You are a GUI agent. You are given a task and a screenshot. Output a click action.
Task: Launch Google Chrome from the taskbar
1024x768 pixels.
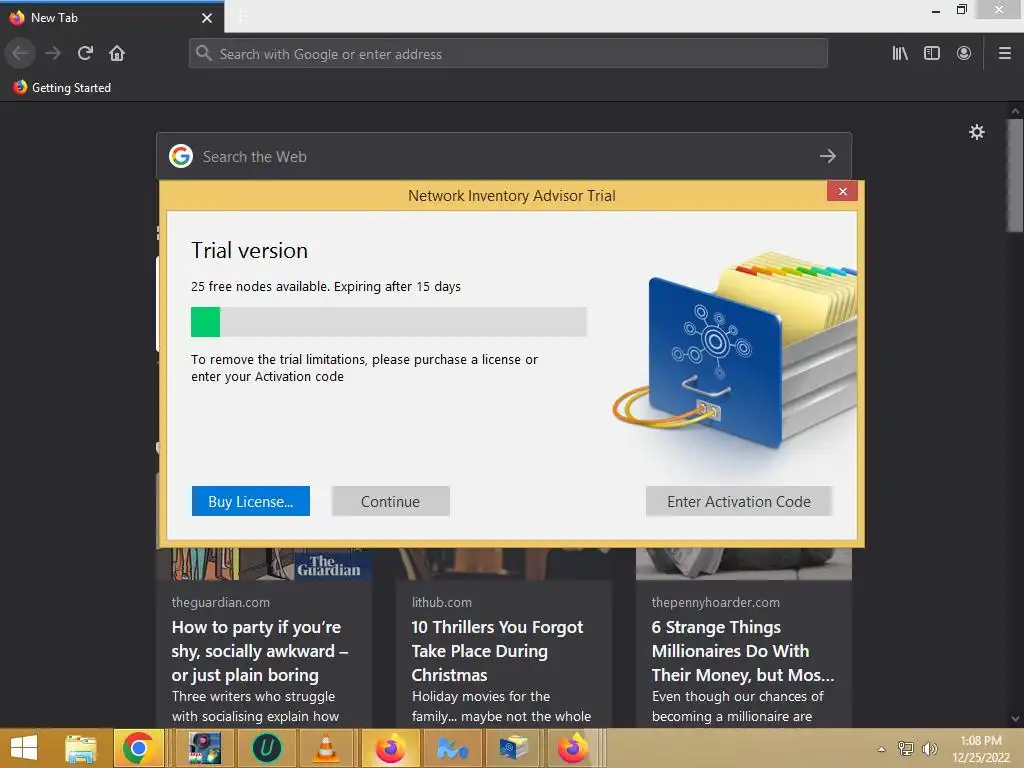(x=138, y=748)
